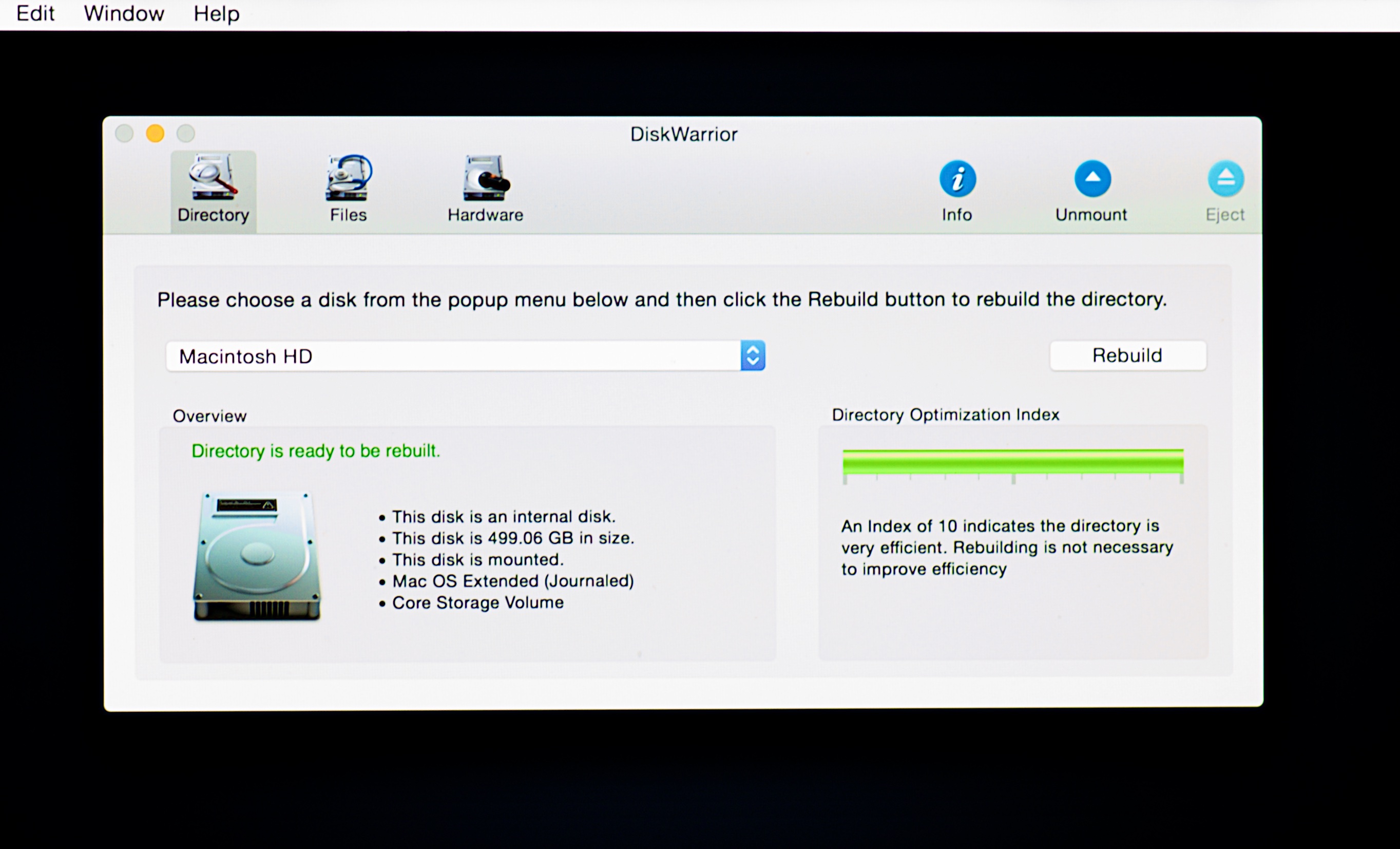Click the blue popup menu arrows

[753, 356]
